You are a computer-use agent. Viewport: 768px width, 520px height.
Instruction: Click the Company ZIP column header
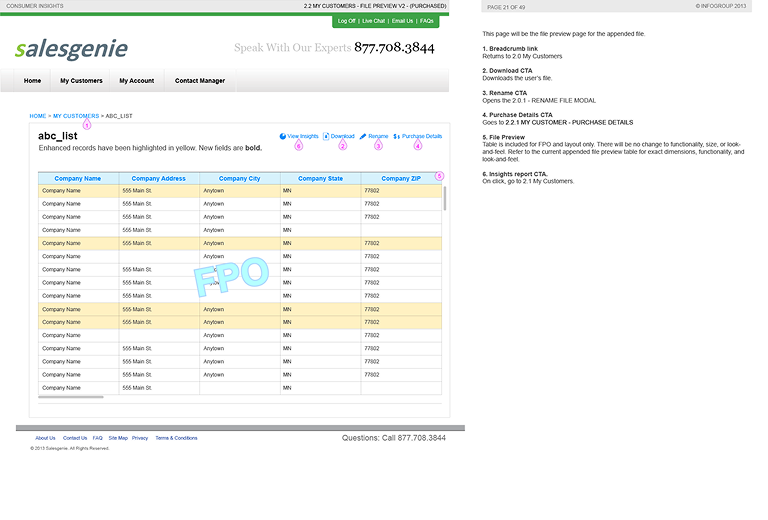click(x=401, y=179)
